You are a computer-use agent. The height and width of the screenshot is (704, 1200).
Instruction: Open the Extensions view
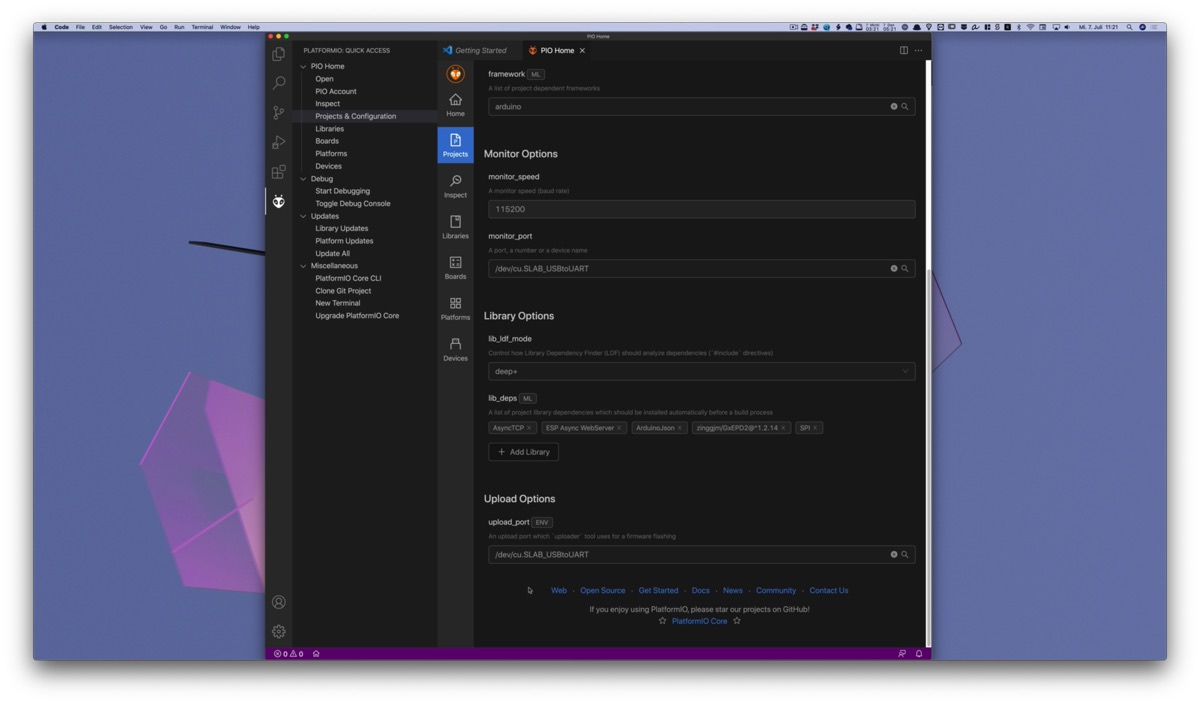[x=279, y=172]
